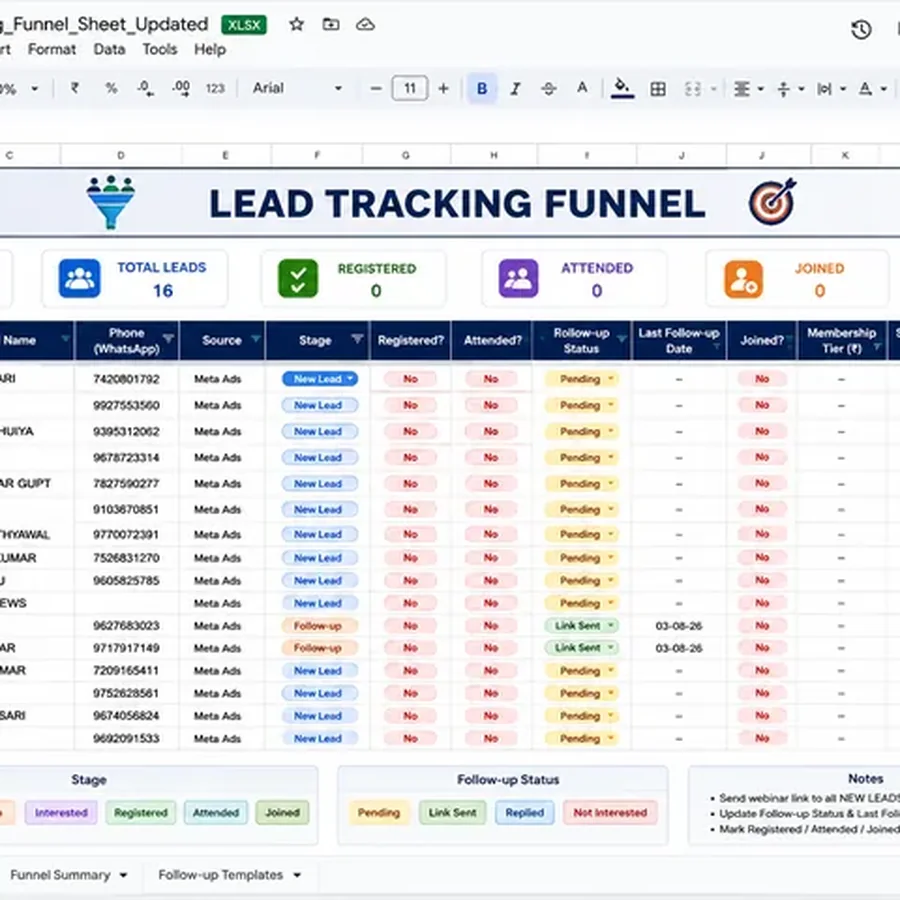Screen dimensions: 900x900
Task: Switch to the Funnel Summary sheet tab
Action: [60, 875]
